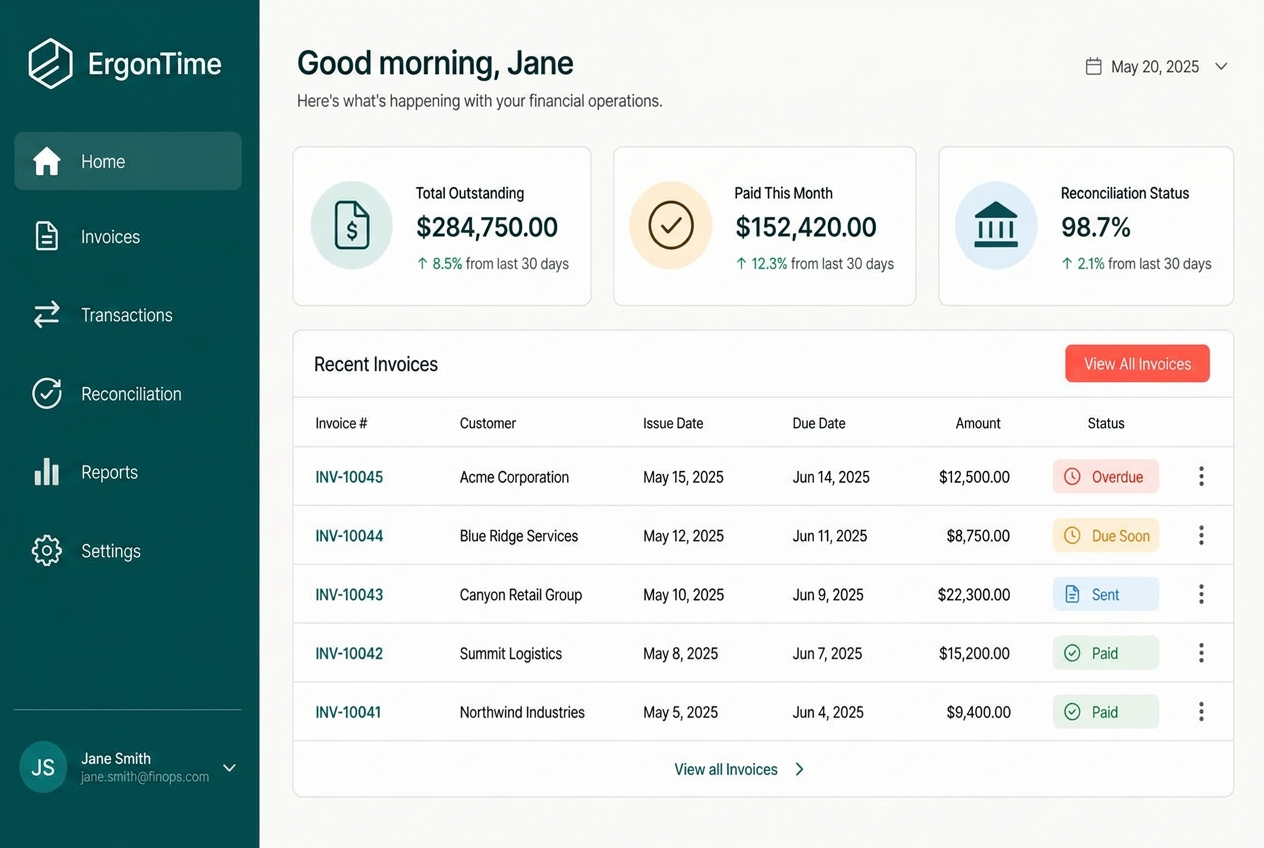Click the Acme Corporation customer cell
Image resolution: width=1264 pixels, height=848 pixels.
click(x=514, y=477)
